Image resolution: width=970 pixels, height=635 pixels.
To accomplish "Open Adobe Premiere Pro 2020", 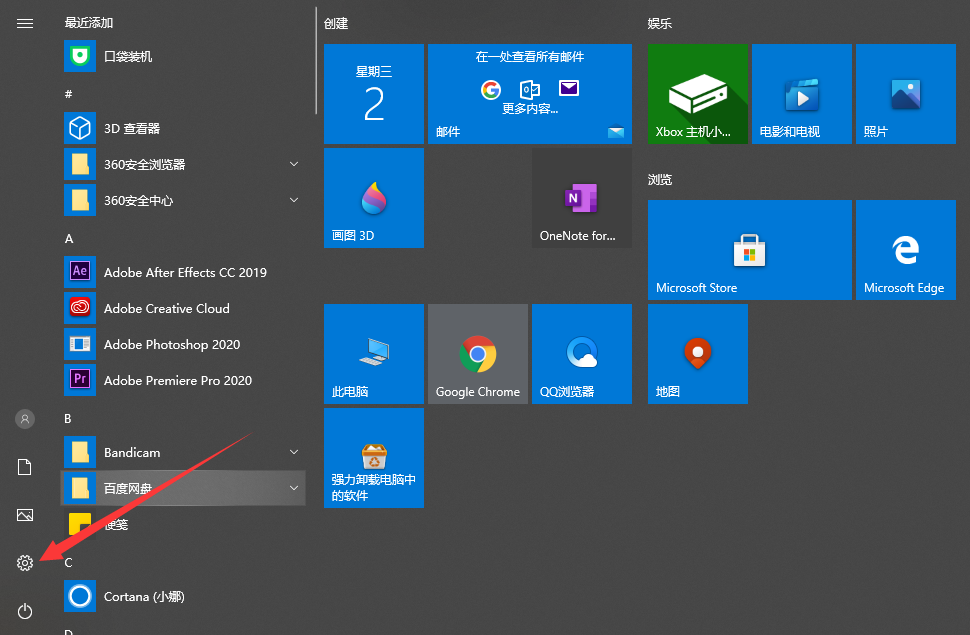I will pos(177,380).
